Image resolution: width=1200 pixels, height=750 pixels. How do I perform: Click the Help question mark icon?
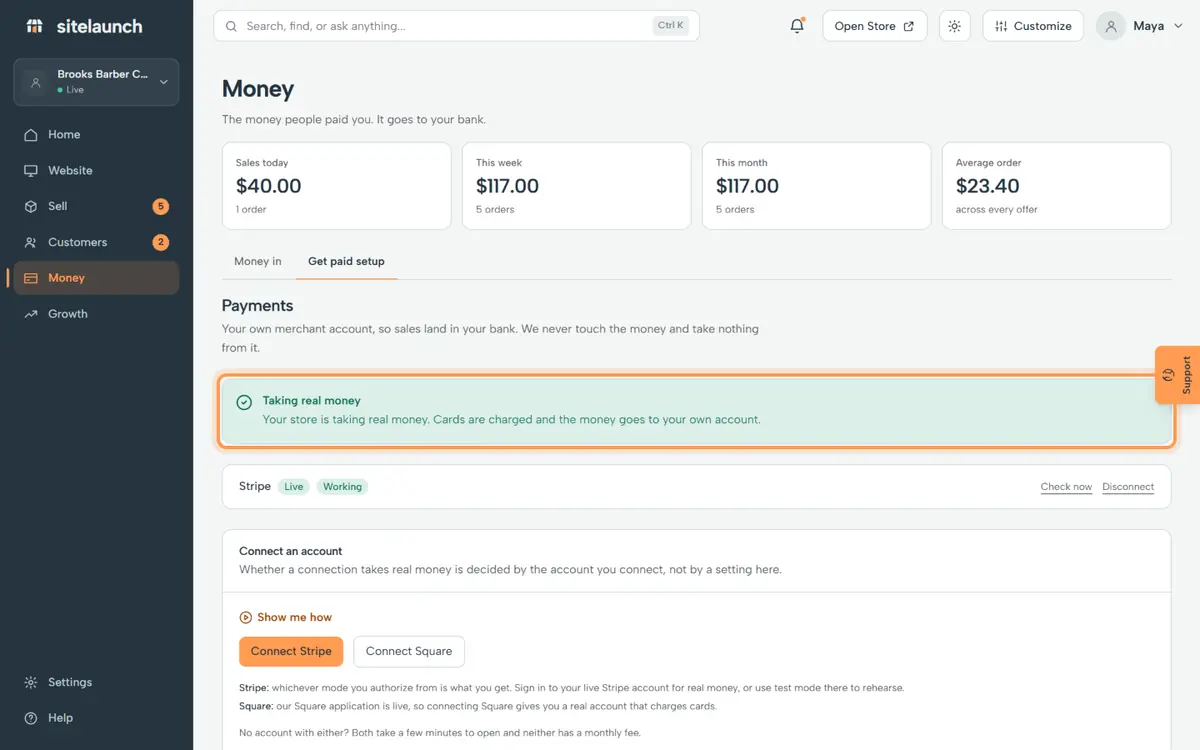point(31,718)
